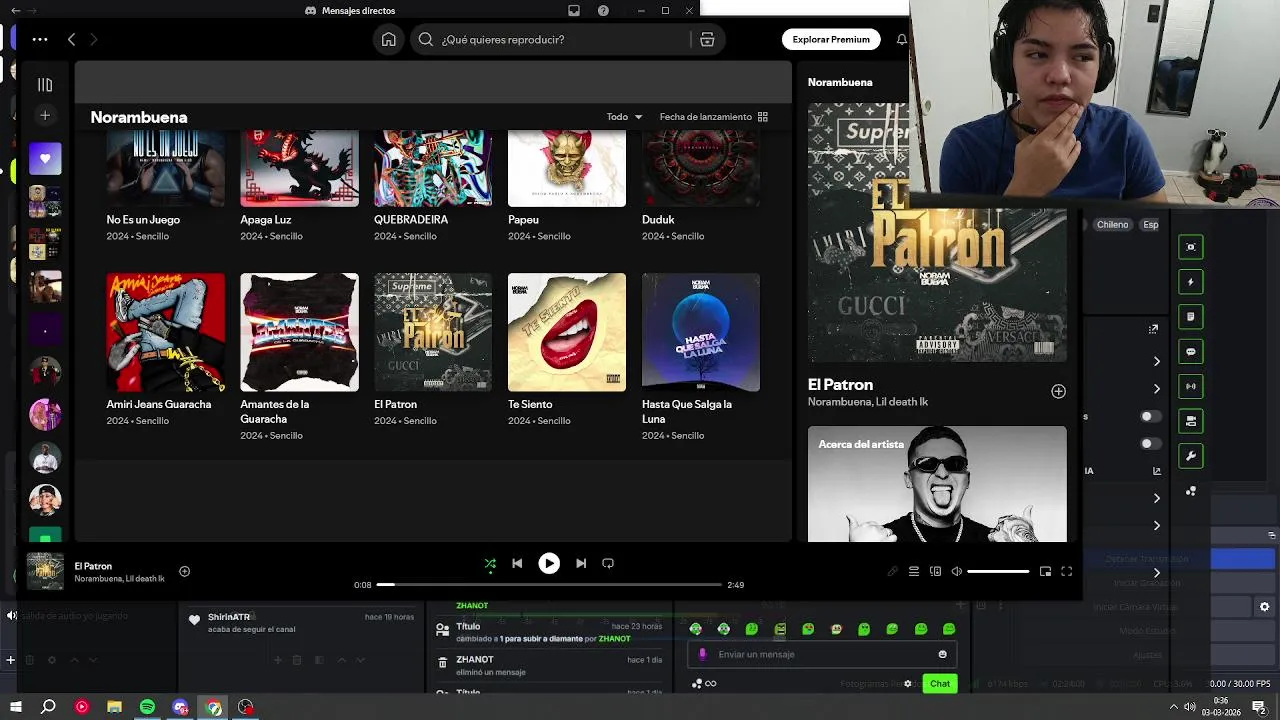Mute Spotify with the speaker icon
Viewport: 1280px width, 720px height.
[957, 571]
